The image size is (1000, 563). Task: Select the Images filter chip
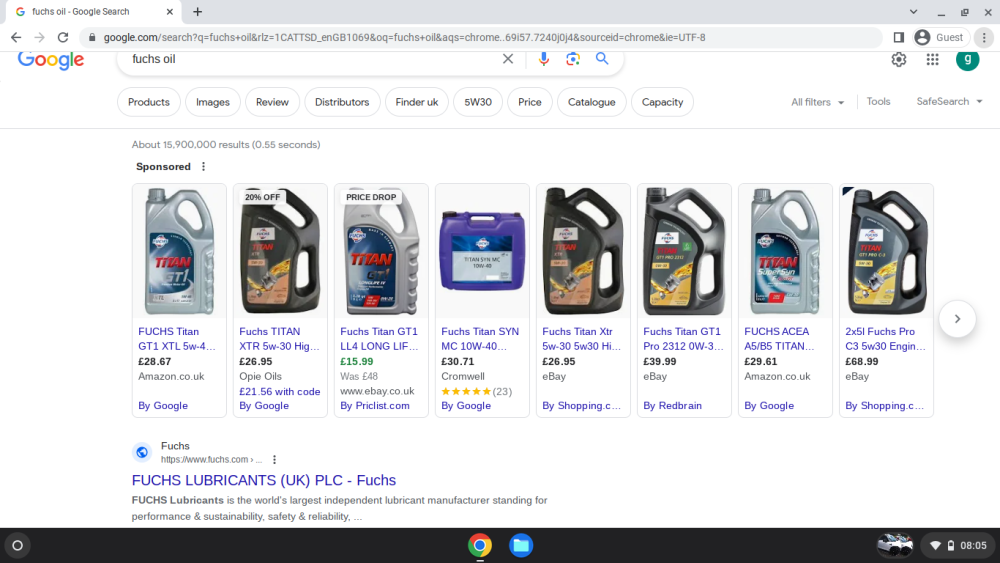click(x=212, y=102)
